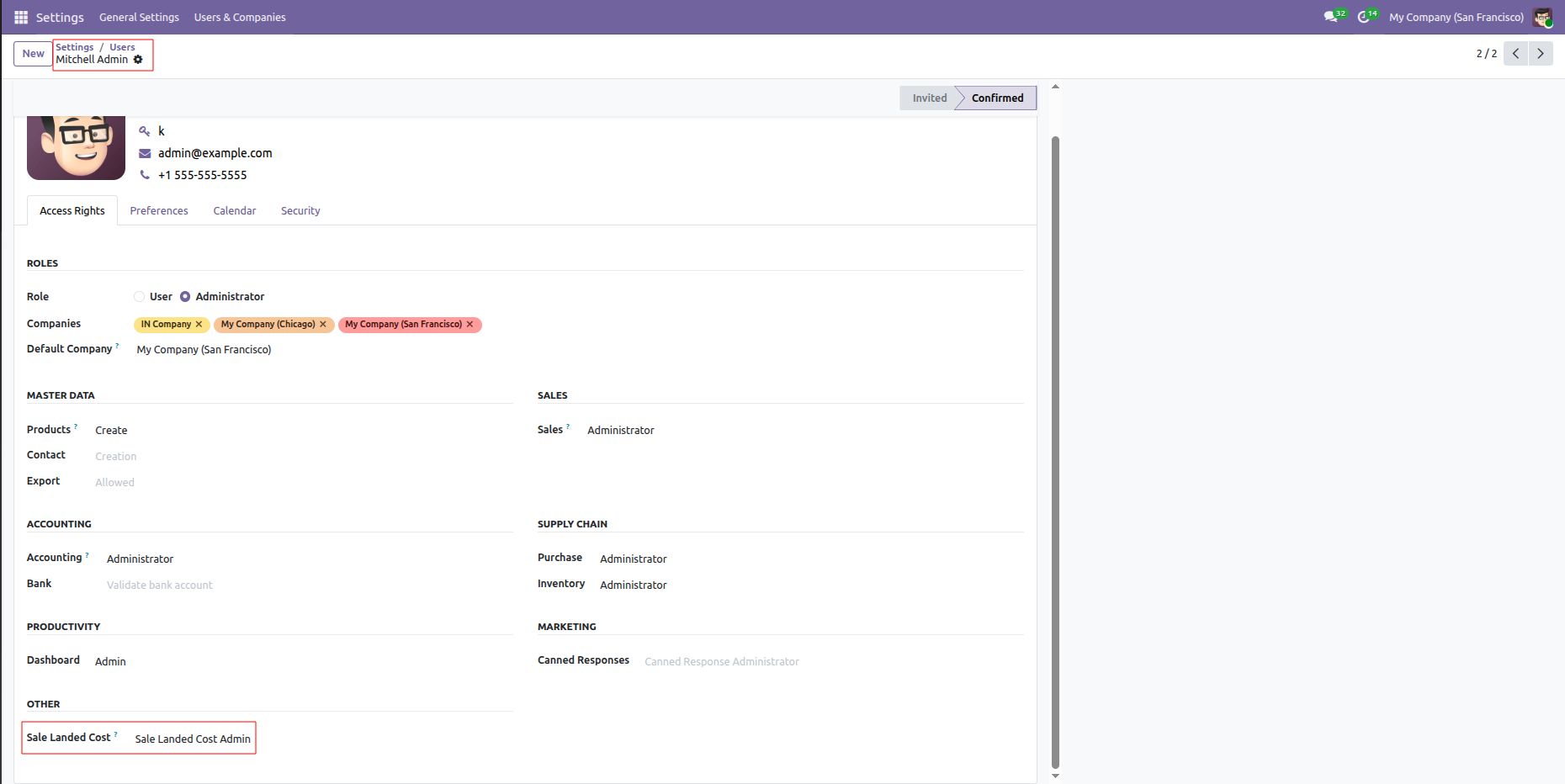Set status to Confirmed
1565x784 pixels.
click(x=998, y=98)
